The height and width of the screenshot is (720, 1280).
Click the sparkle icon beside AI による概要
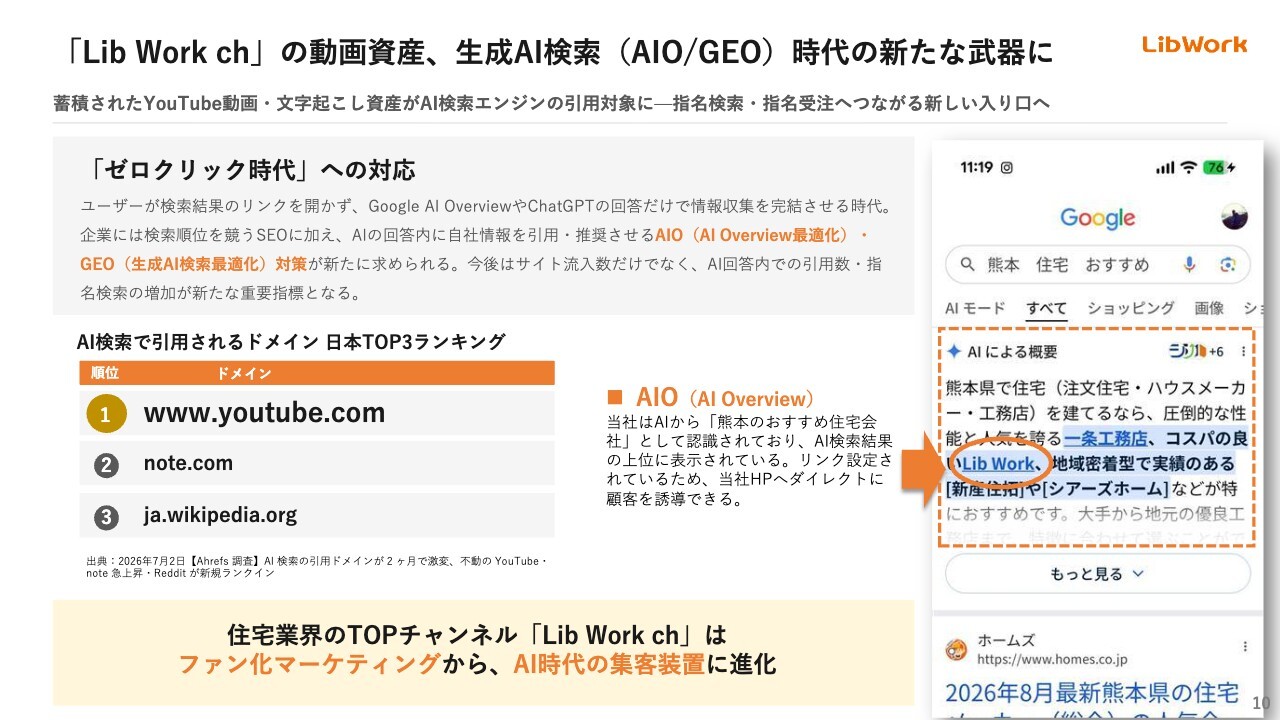(x=954, y=352)
